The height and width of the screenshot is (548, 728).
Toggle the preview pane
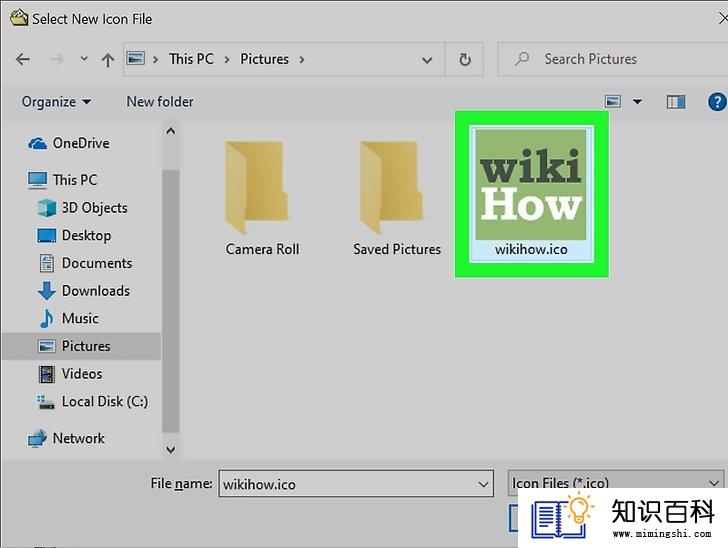tap(676, 102)
